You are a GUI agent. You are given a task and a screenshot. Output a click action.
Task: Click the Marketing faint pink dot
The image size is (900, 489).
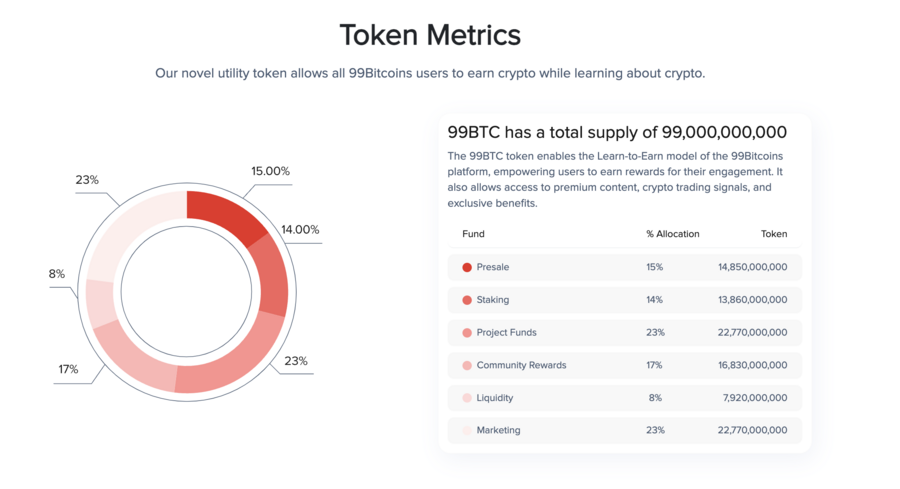[x=467, y=430]
